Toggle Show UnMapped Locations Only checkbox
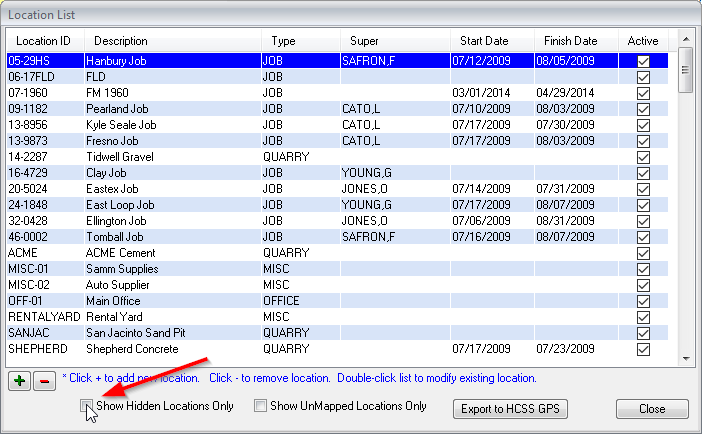The image size is (702, 434). [x=260, y=407]
